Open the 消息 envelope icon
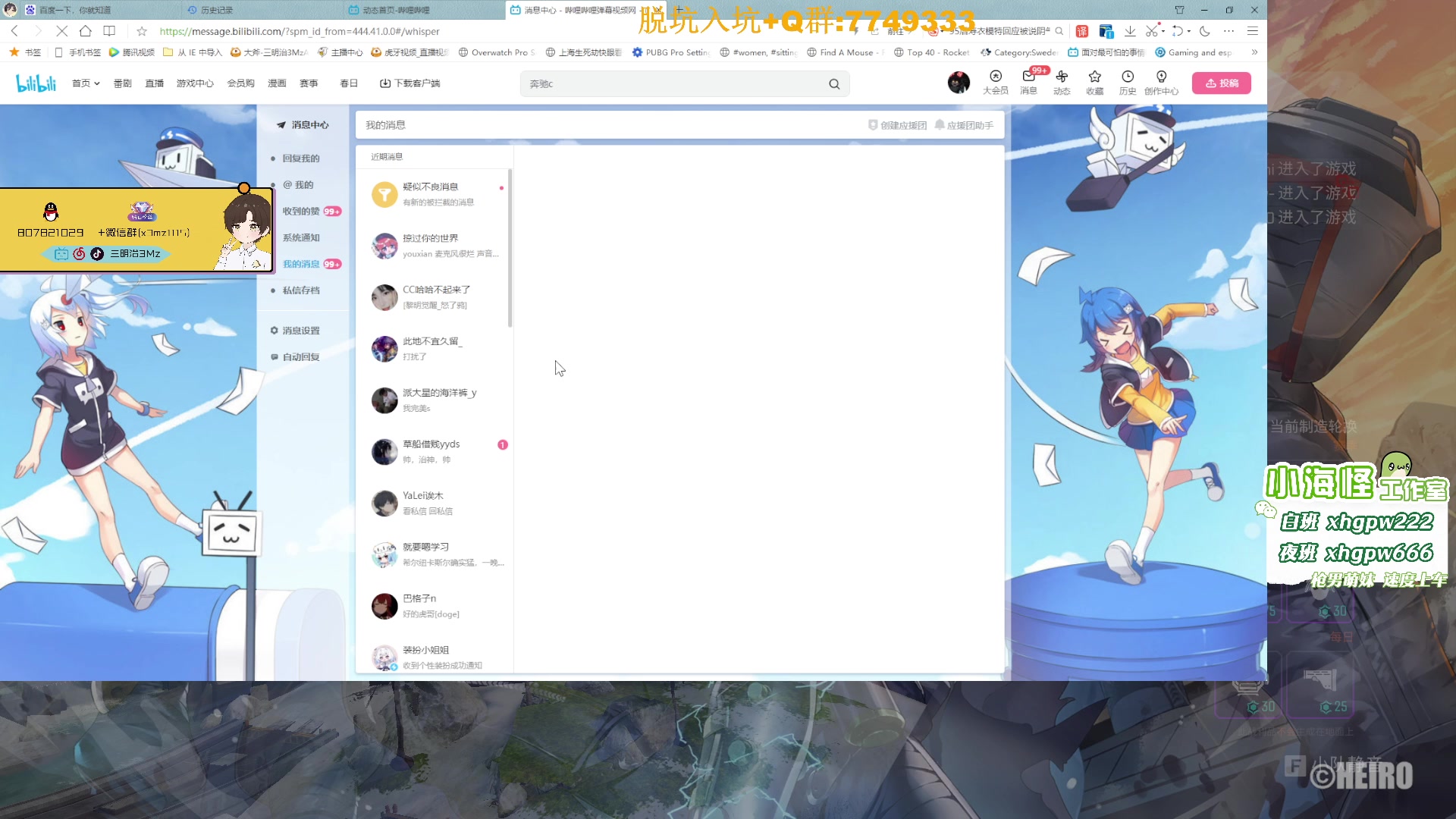This screenshot has height=819, width=1456. click(1029, 82)
